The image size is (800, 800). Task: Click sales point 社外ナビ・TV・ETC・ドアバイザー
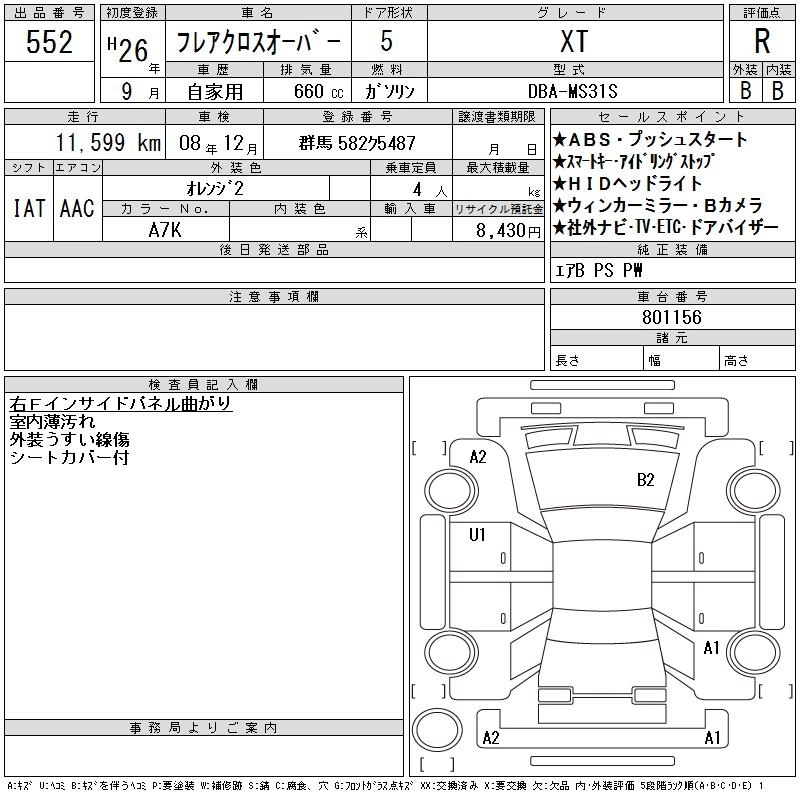666,228
